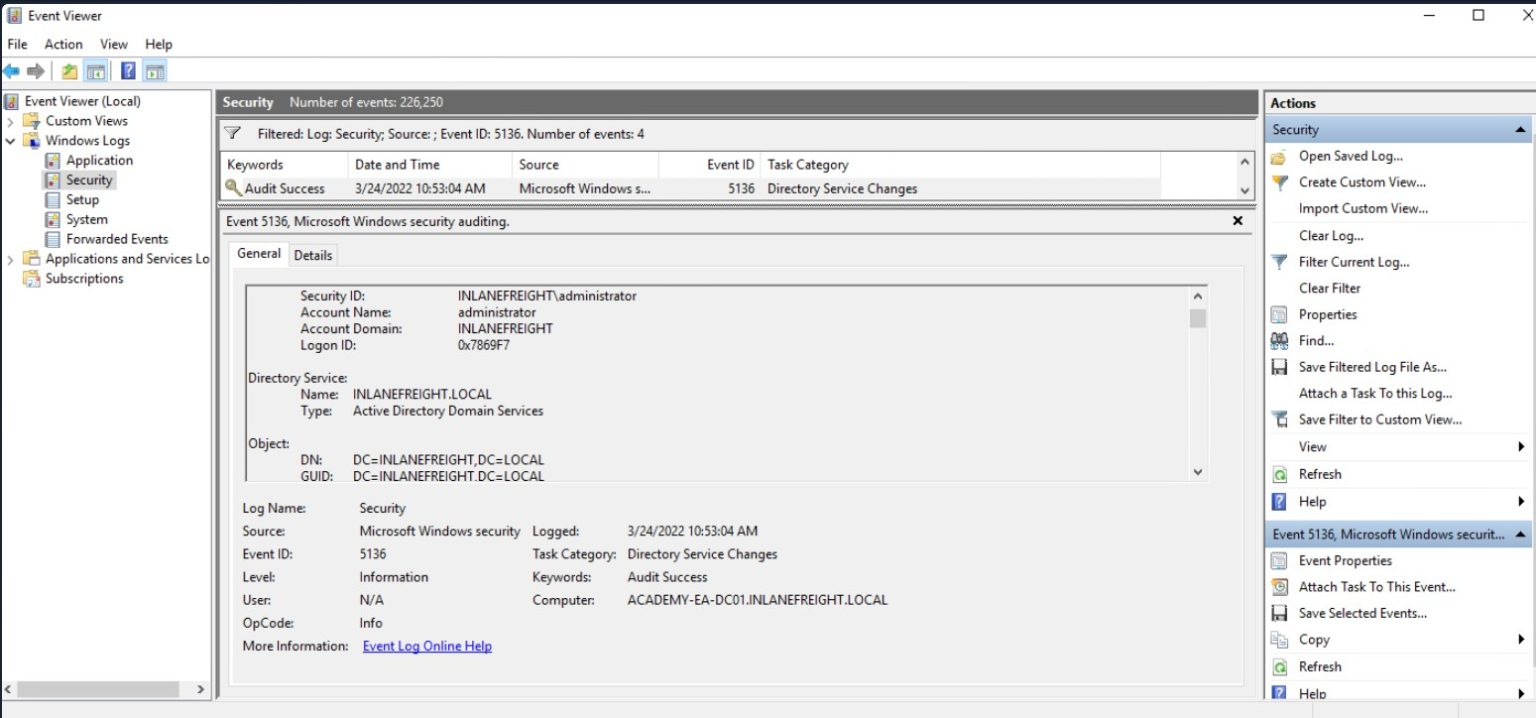The width and height of the screenshot is (1536, 718).
Task: Expand Applications and Services Logs node
Action: click(x=10, y=259)
